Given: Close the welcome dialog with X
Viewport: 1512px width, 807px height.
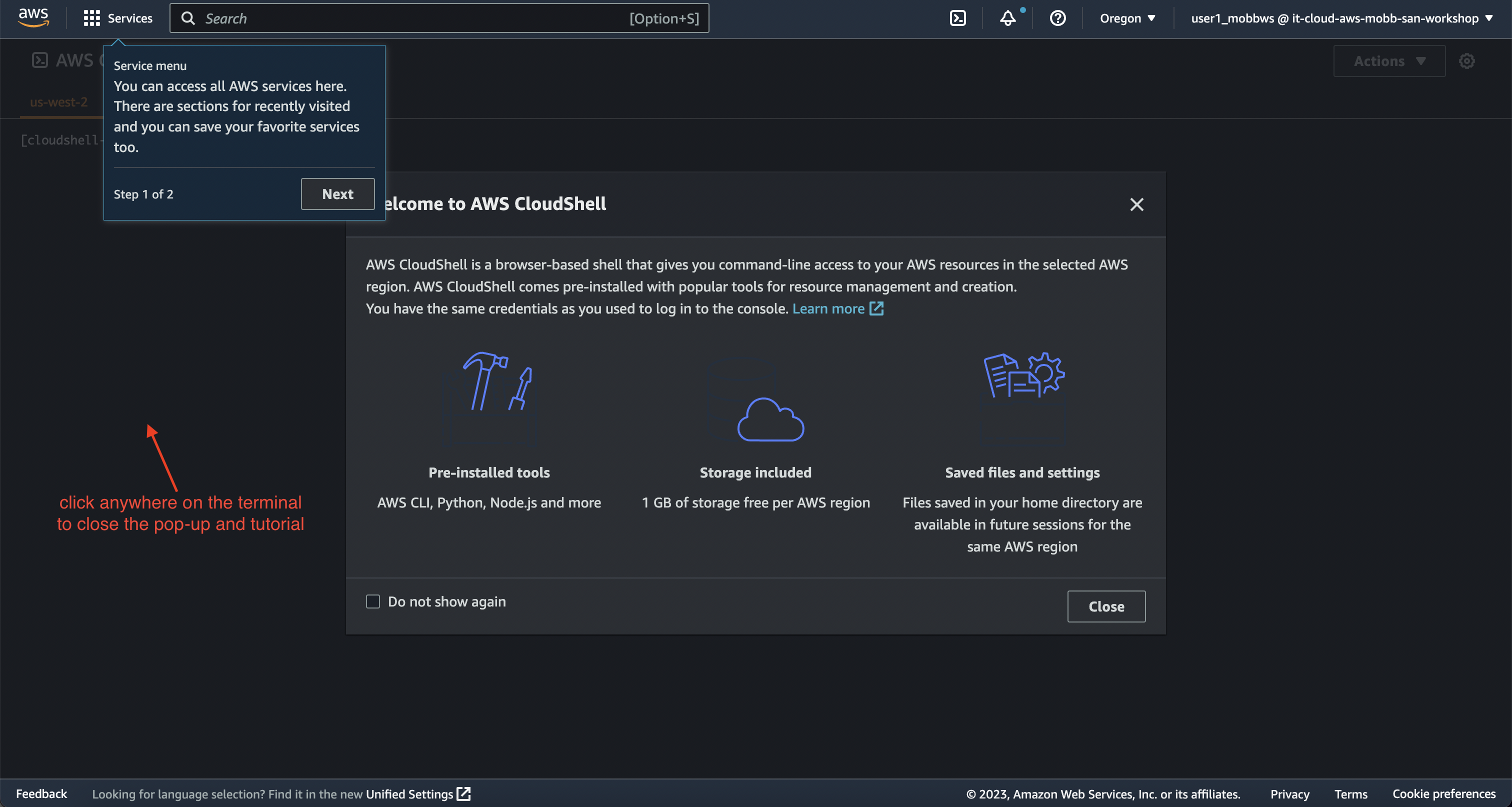Looking at the screenshot, I should pyautogui.click(x=1136, y=204).
